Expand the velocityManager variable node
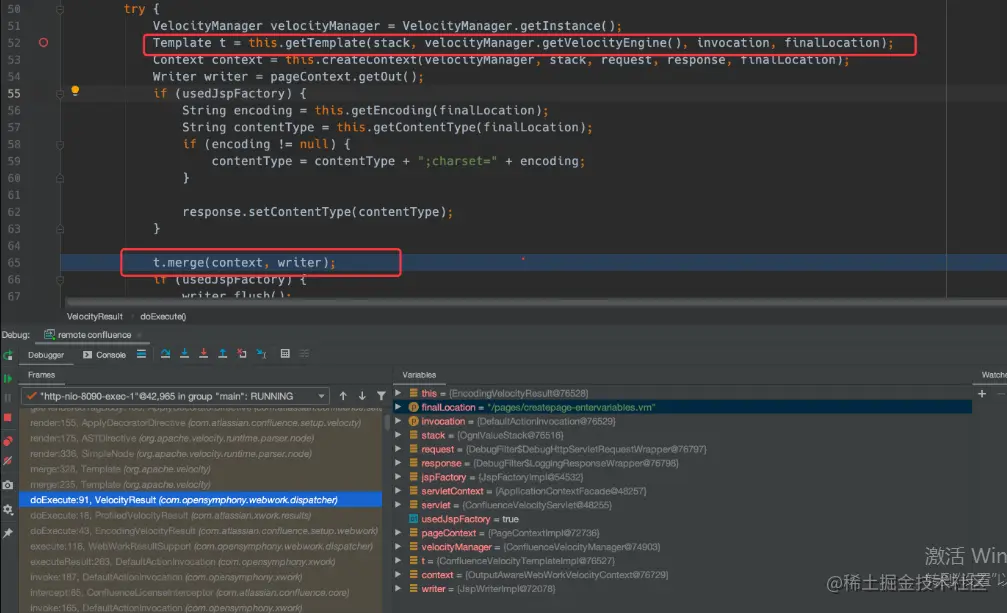 point(398,546)
